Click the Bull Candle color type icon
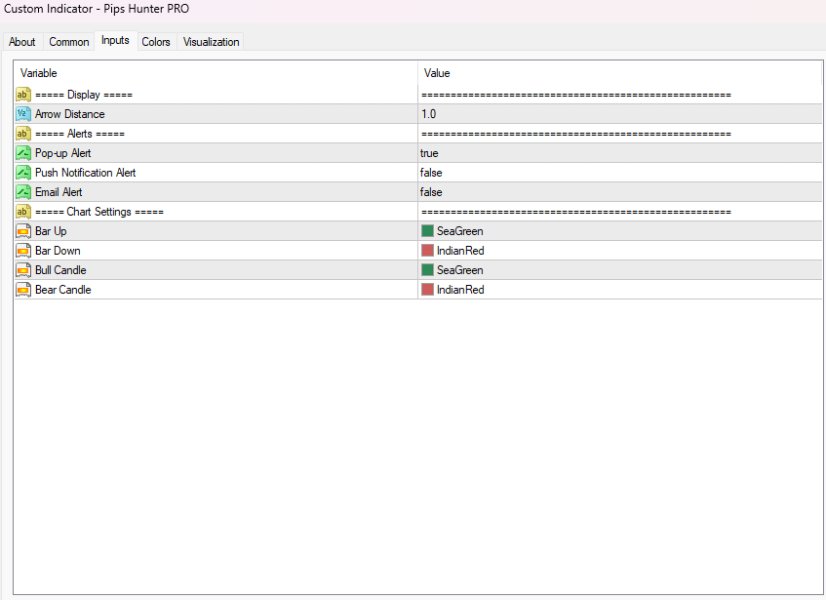The width and height of the screenshot is (826, 600). (23, 270)
